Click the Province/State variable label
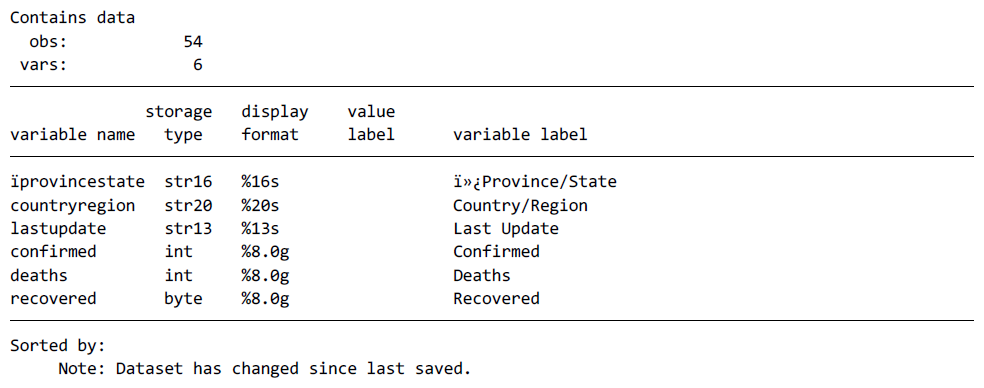Image resolution: width=984 pixels, height=388 pixels. coord(535,182)
